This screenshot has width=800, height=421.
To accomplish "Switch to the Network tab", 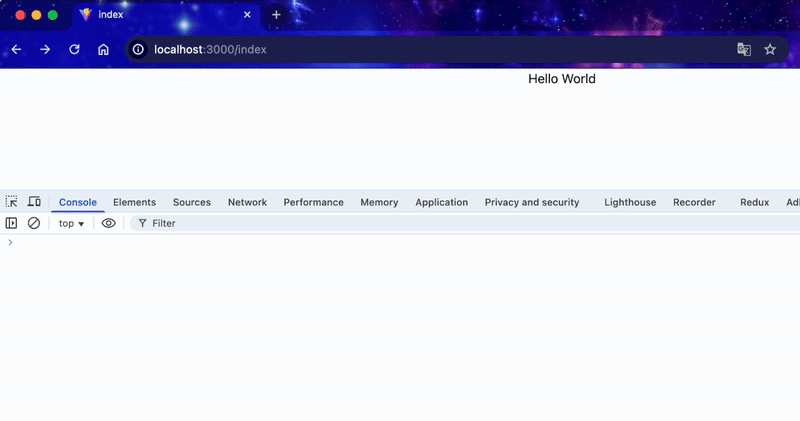I will 247,202.
